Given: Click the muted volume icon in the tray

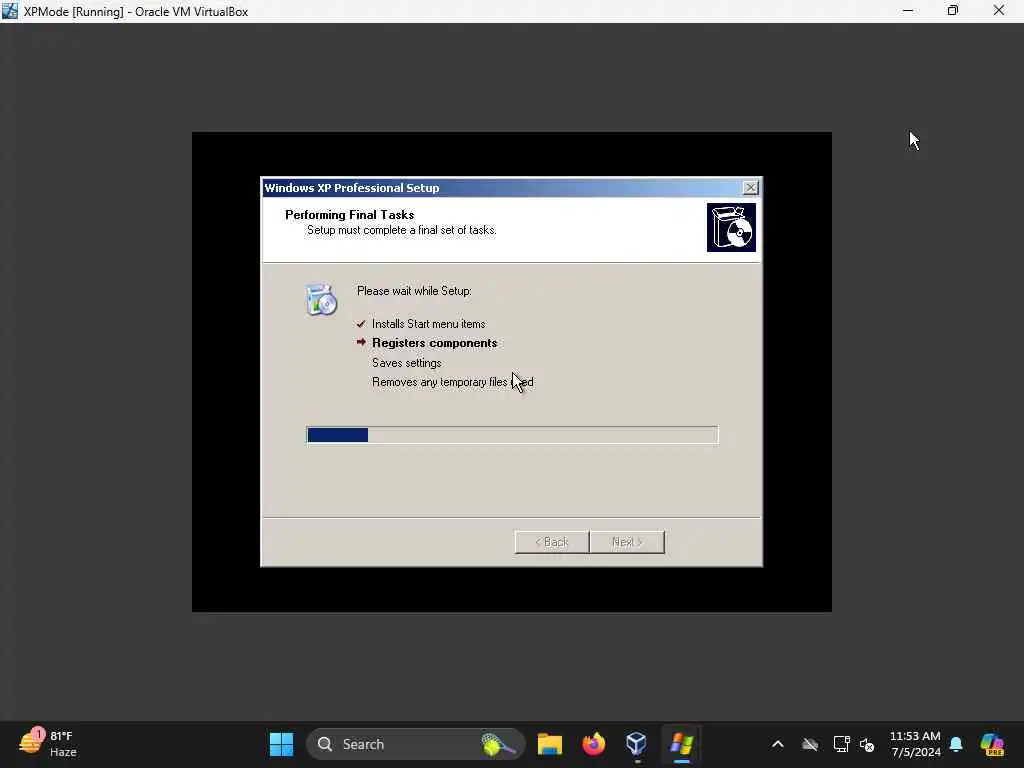Looking at the screenshot, I should 867,744.
